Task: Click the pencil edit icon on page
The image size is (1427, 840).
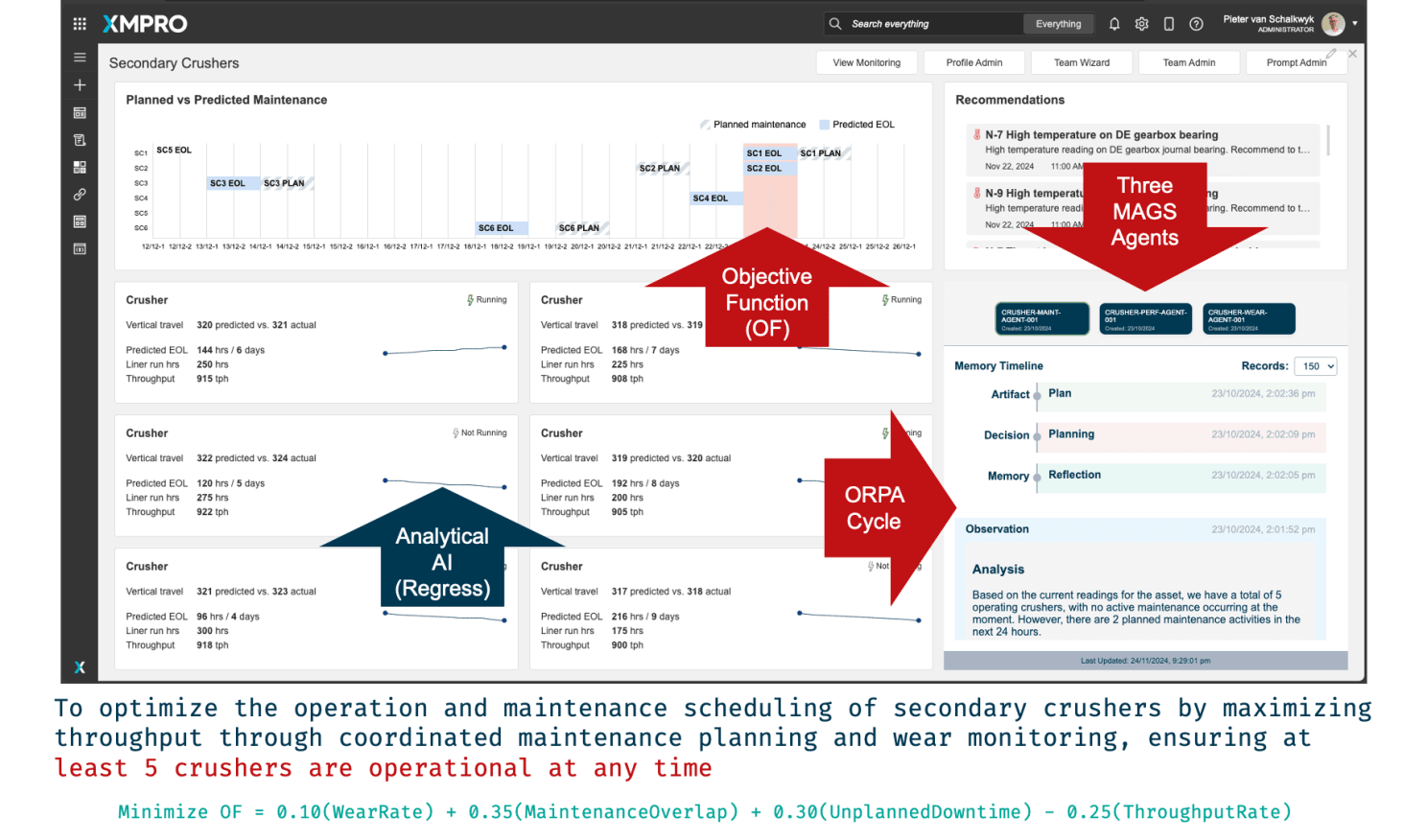Action: 1331,54
